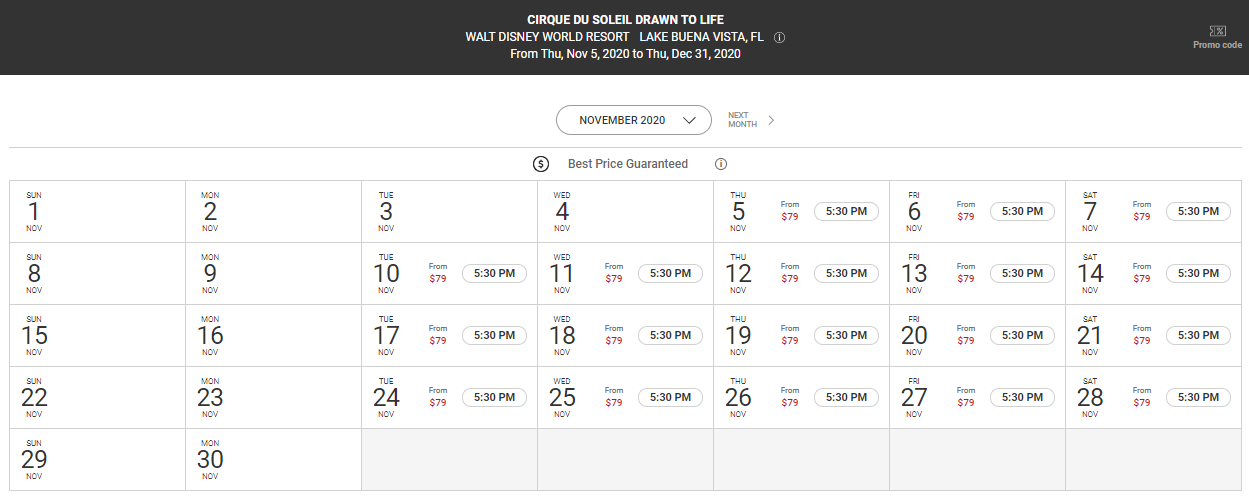
Task: Pick the 5:30 PM show on Thursday Nov 19
Action: coord(846,335)
